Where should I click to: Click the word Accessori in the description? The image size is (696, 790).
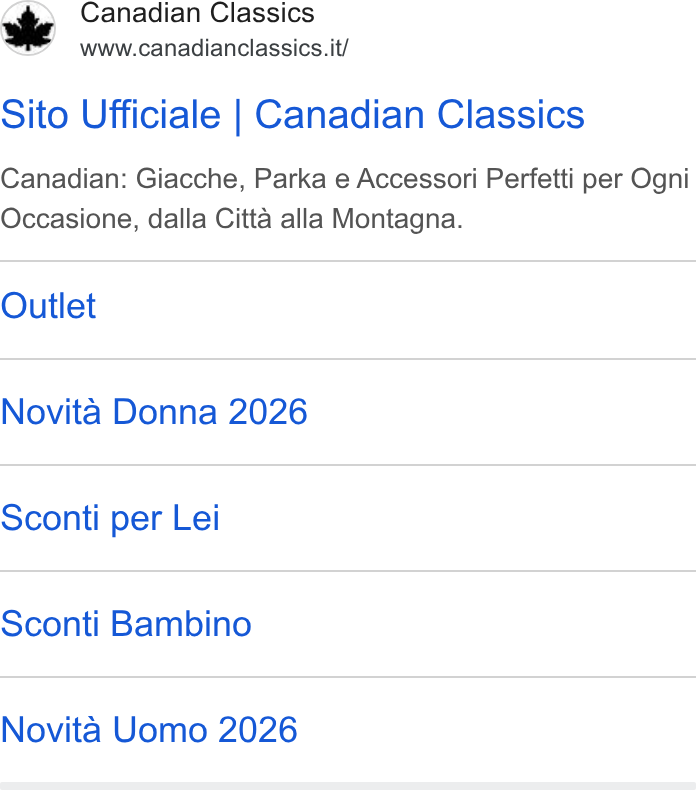point(417,179)
